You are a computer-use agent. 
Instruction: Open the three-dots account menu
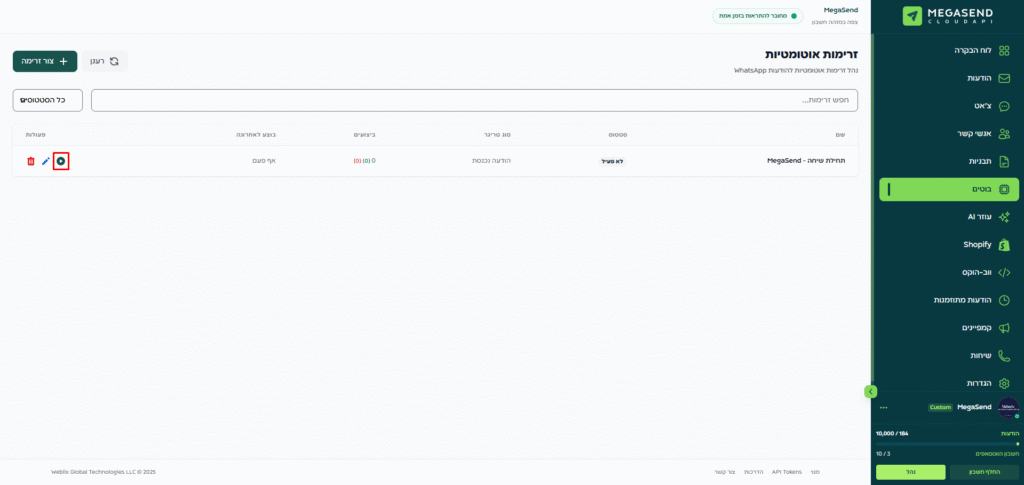tap(883, 407)
